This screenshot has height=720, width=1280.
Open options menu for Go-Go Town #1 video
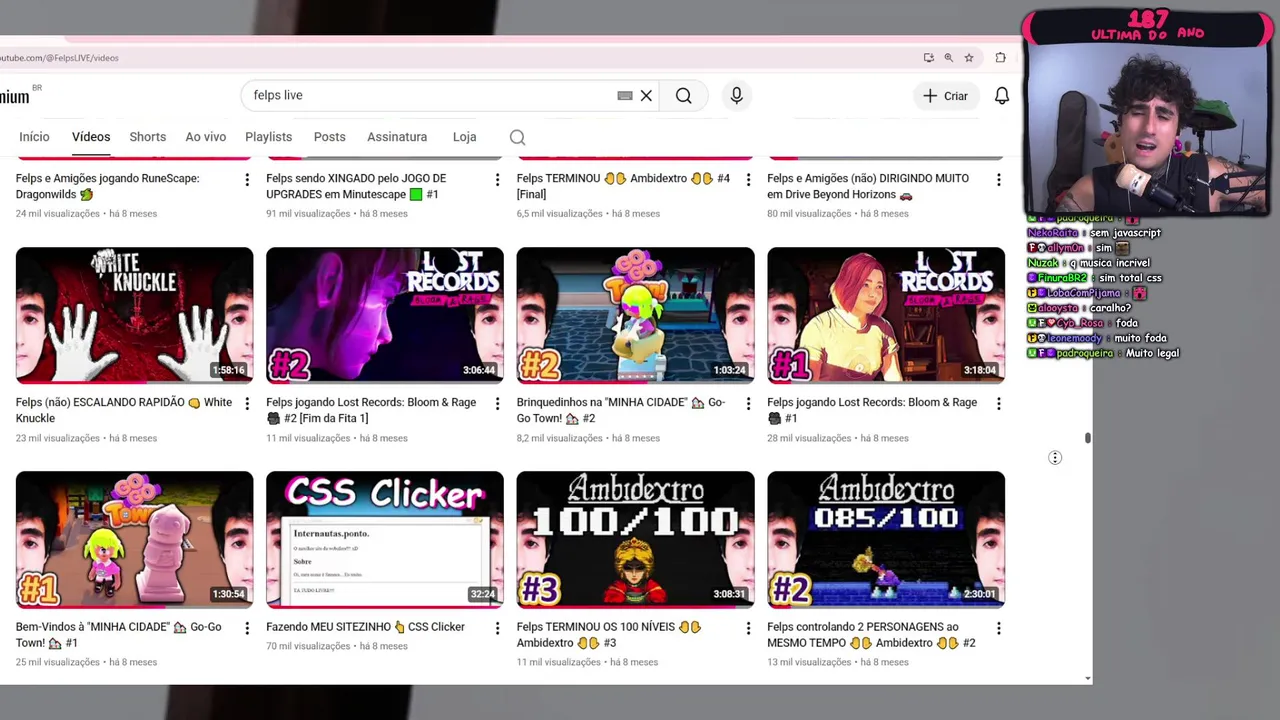point(247,628)
